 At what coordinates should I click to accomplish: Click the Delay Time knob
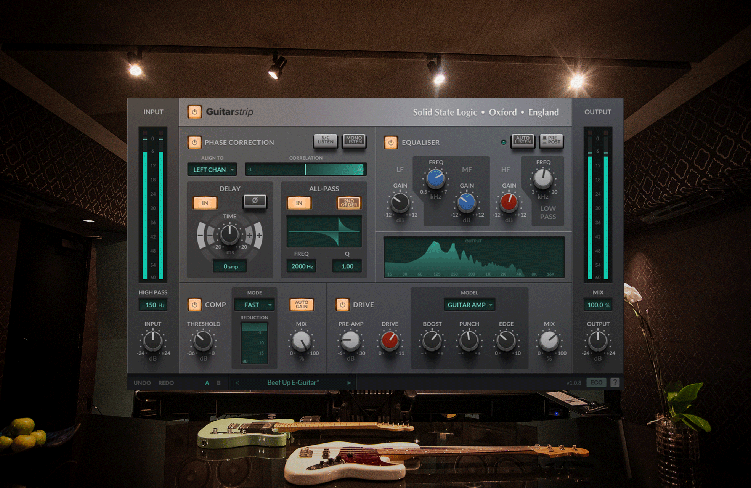pyautogui.click(x=229, y=235)
